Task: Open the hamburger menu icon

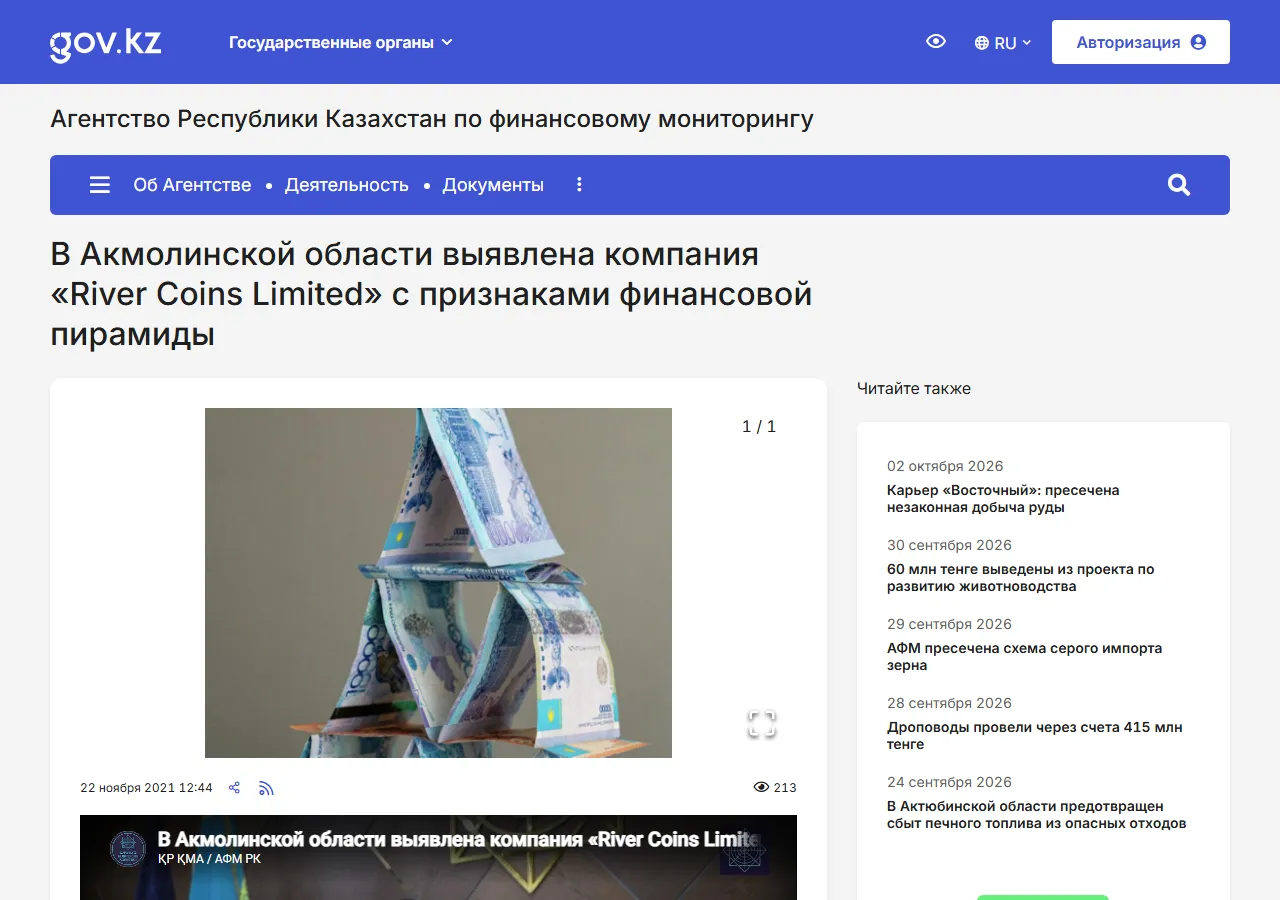Action: (x=100, y=185)
